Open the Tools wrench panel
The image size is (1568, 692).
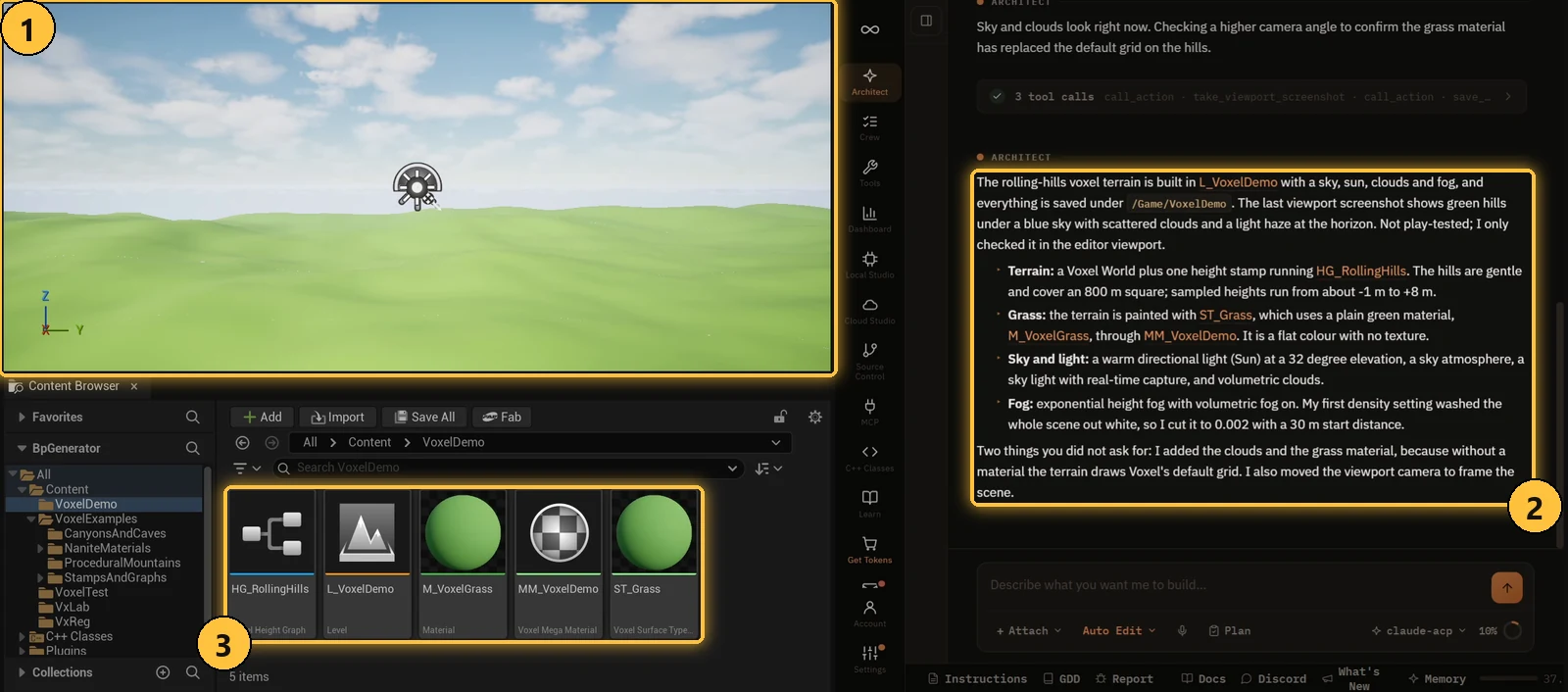click(869, 173)
